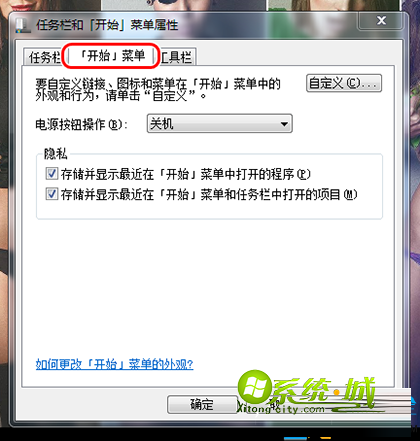Viewport: 420px width, 441px height.
Task: Click the 自定义(C)... button
Action: click(x=344, y=83)
